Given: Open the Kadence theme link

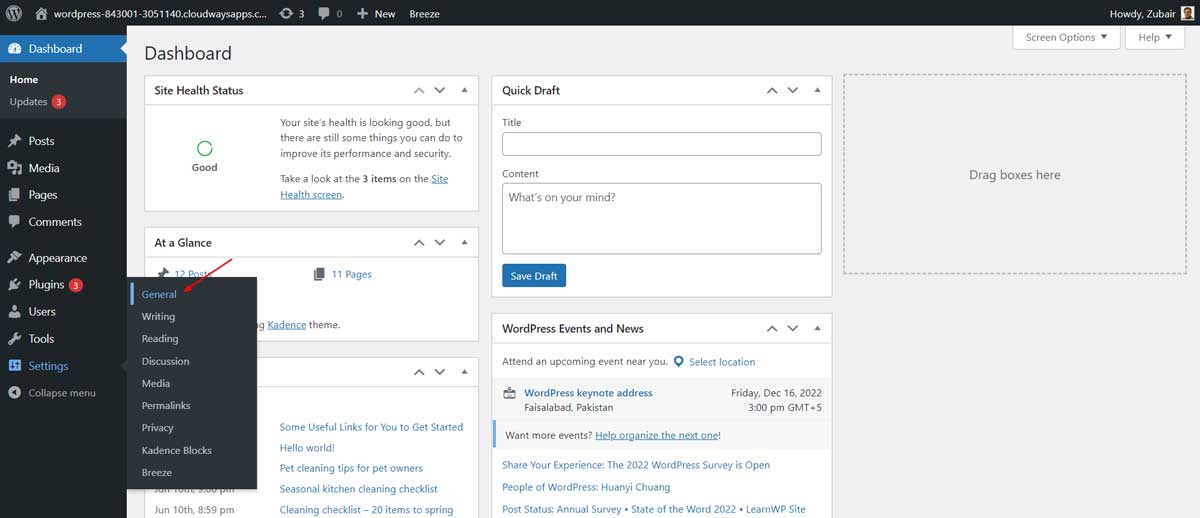Looking at the screenshot, I should (x=285, y=324).
